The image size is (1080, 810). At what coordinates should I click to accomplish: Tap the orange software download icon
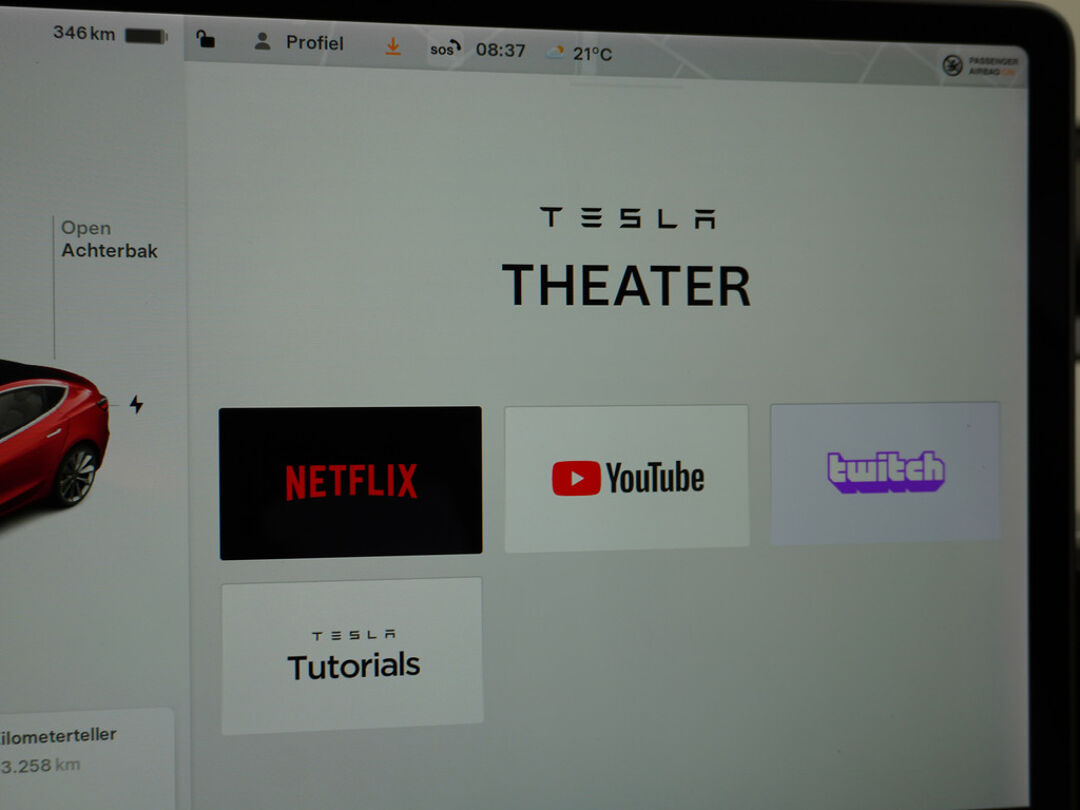(393, 47)
